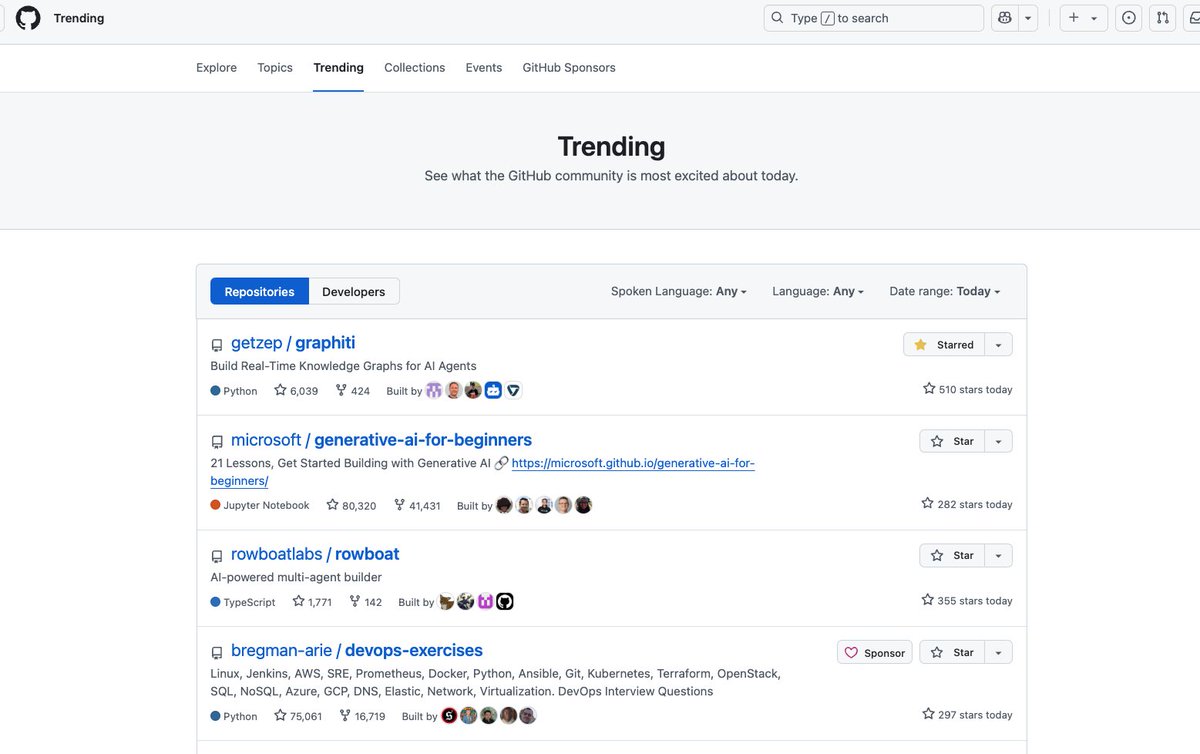Go to the Events tab
The image size is (1200, 754).
click(484, 68)
